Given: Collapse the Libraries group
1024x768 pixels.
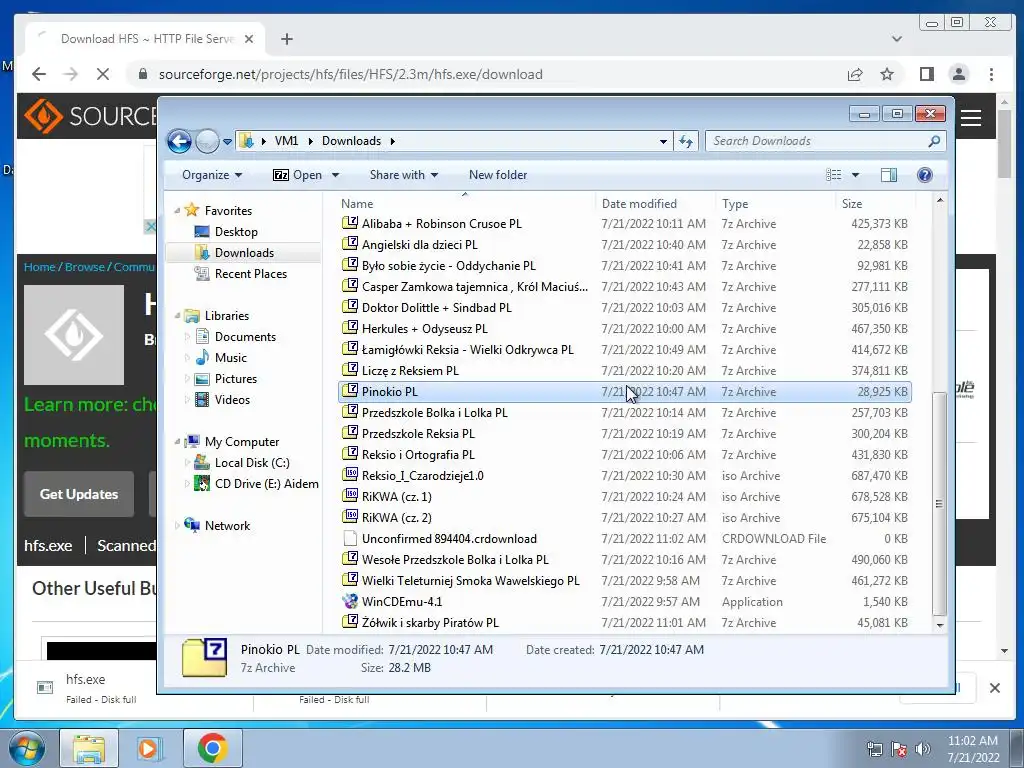Looking at the screenshot, I should 177,316.
